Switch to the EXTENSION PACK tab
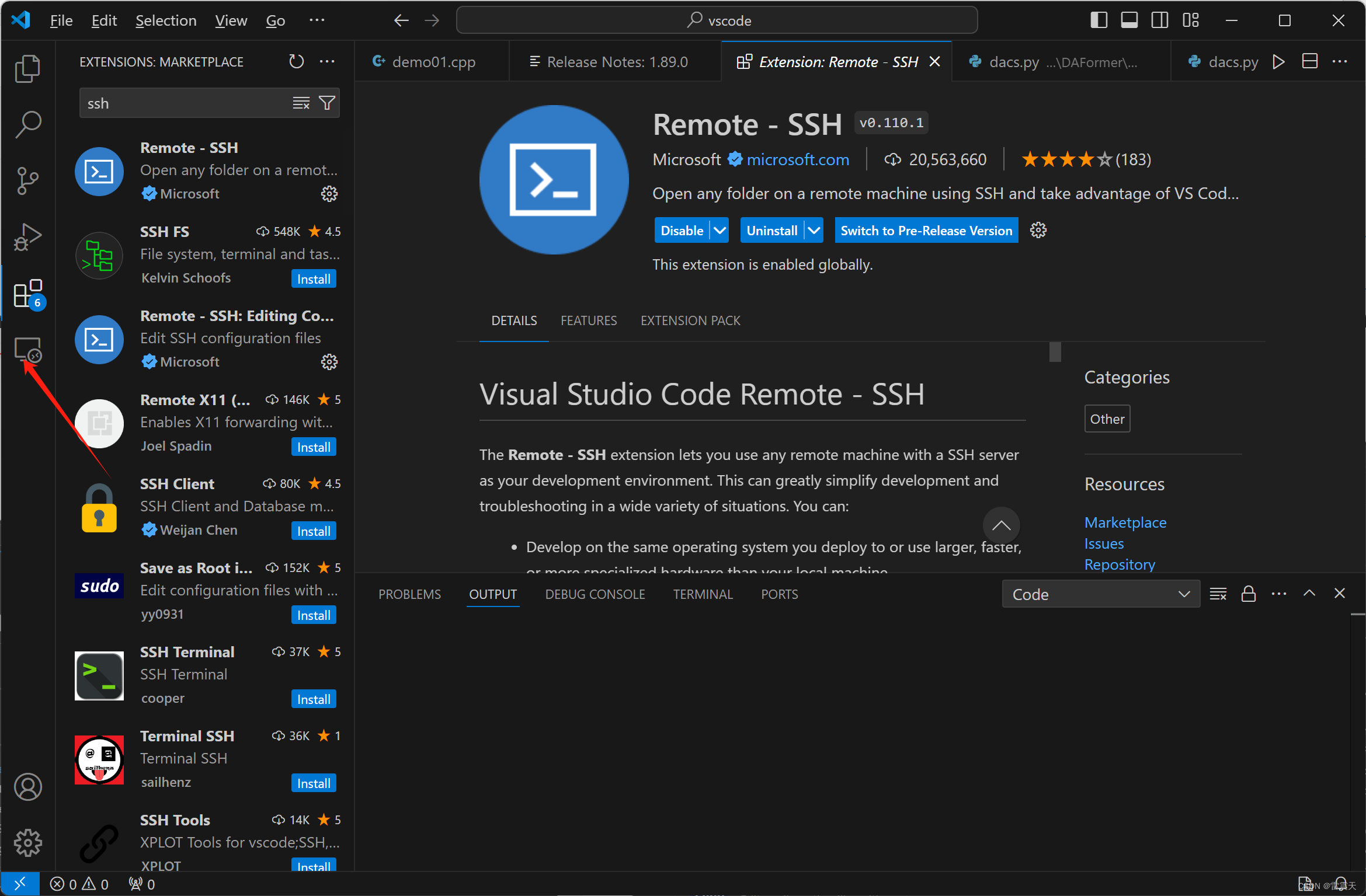Screen dimensions: 1366x896 point(690,320)
